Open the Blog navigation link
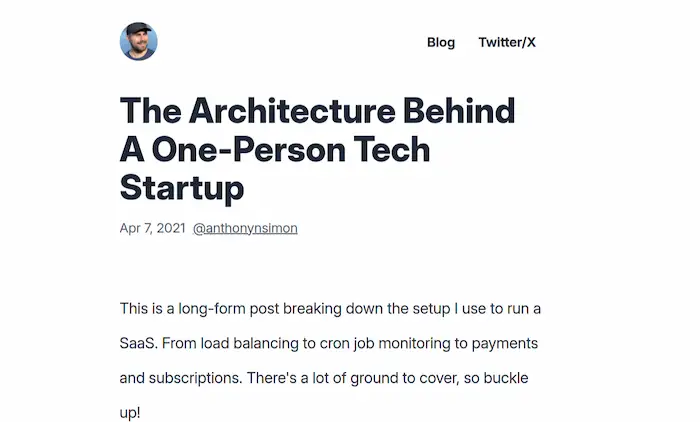Image resolution: width=700 pixels, height=422 pixels. point(441,42)
